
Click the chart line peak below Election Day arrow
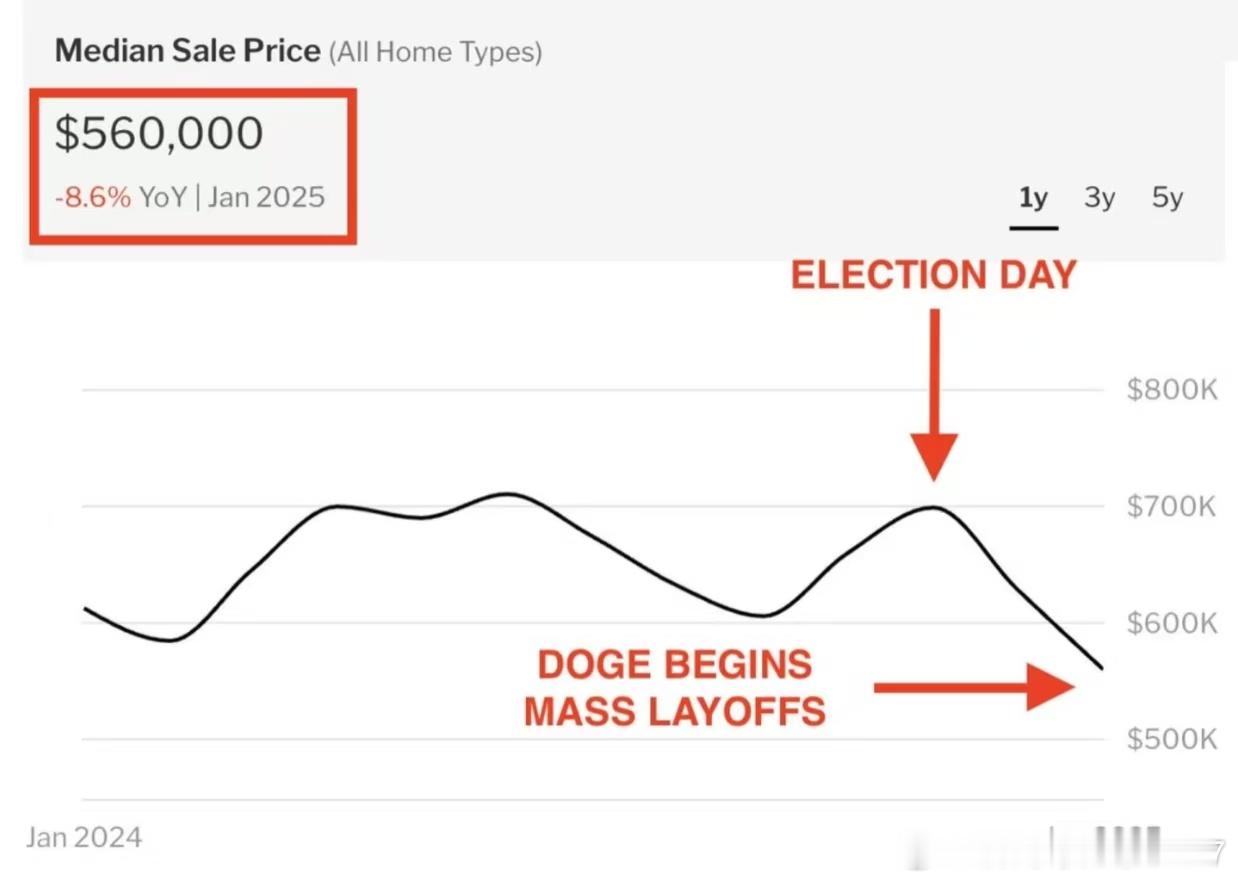coord(932,507)
